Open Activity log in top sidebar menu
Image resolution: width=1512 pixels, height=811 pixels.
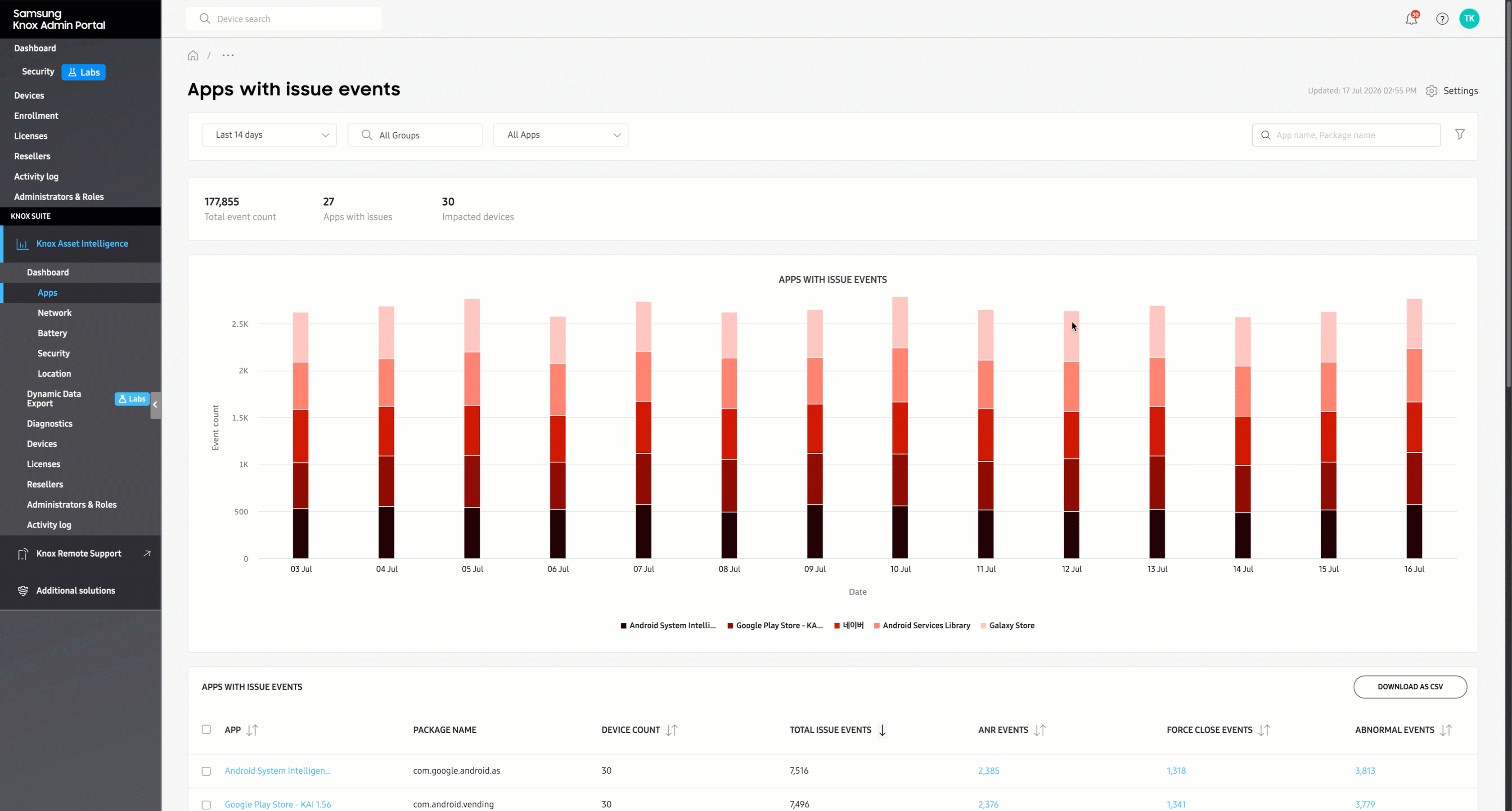point(36,176)
